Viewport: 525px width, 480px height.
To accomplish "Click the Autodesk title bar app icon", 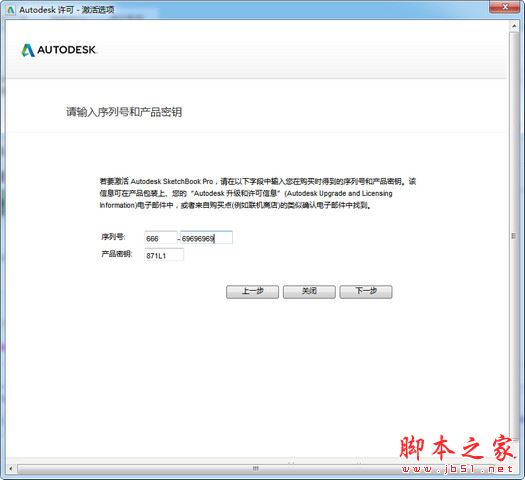I will pos(11,10).
